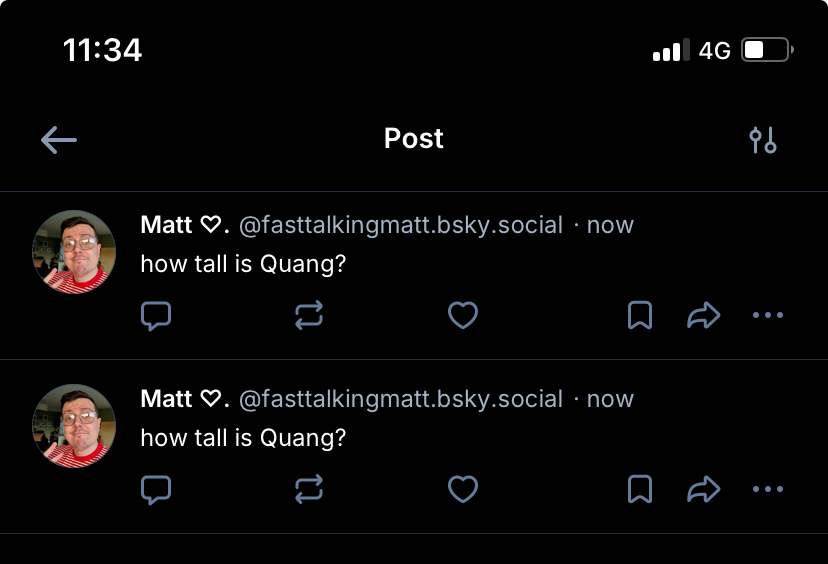The width and height of the screenshot is (828, 564).
Task: Open thread settings sliders icon
Action: [763, 140]
